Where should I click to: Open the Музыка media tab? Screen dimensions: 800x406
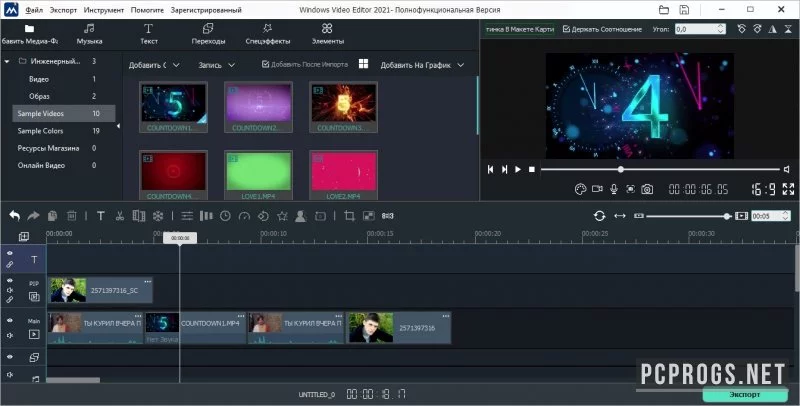[89, 34]
